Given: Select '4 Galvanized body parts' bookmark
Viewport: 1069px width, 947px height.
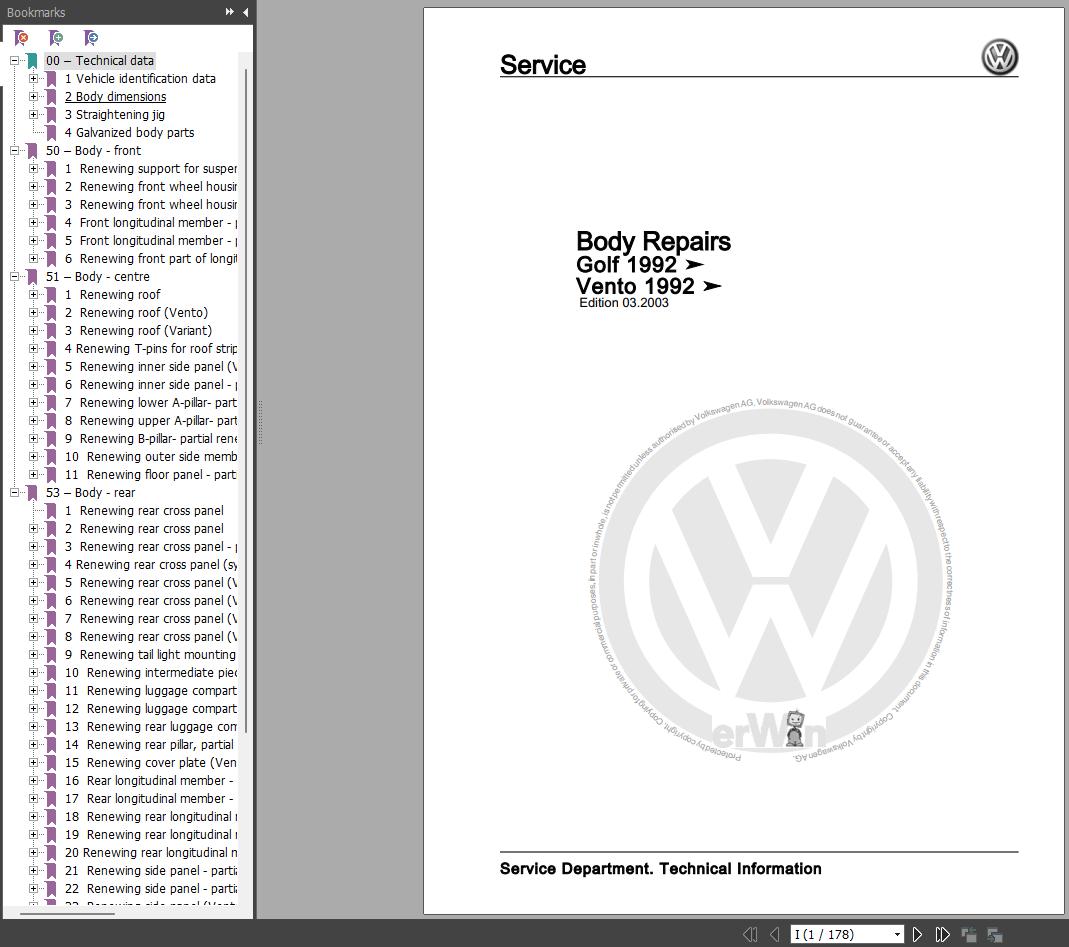Looking at the screenshot, I should click(x=130, y=132).
